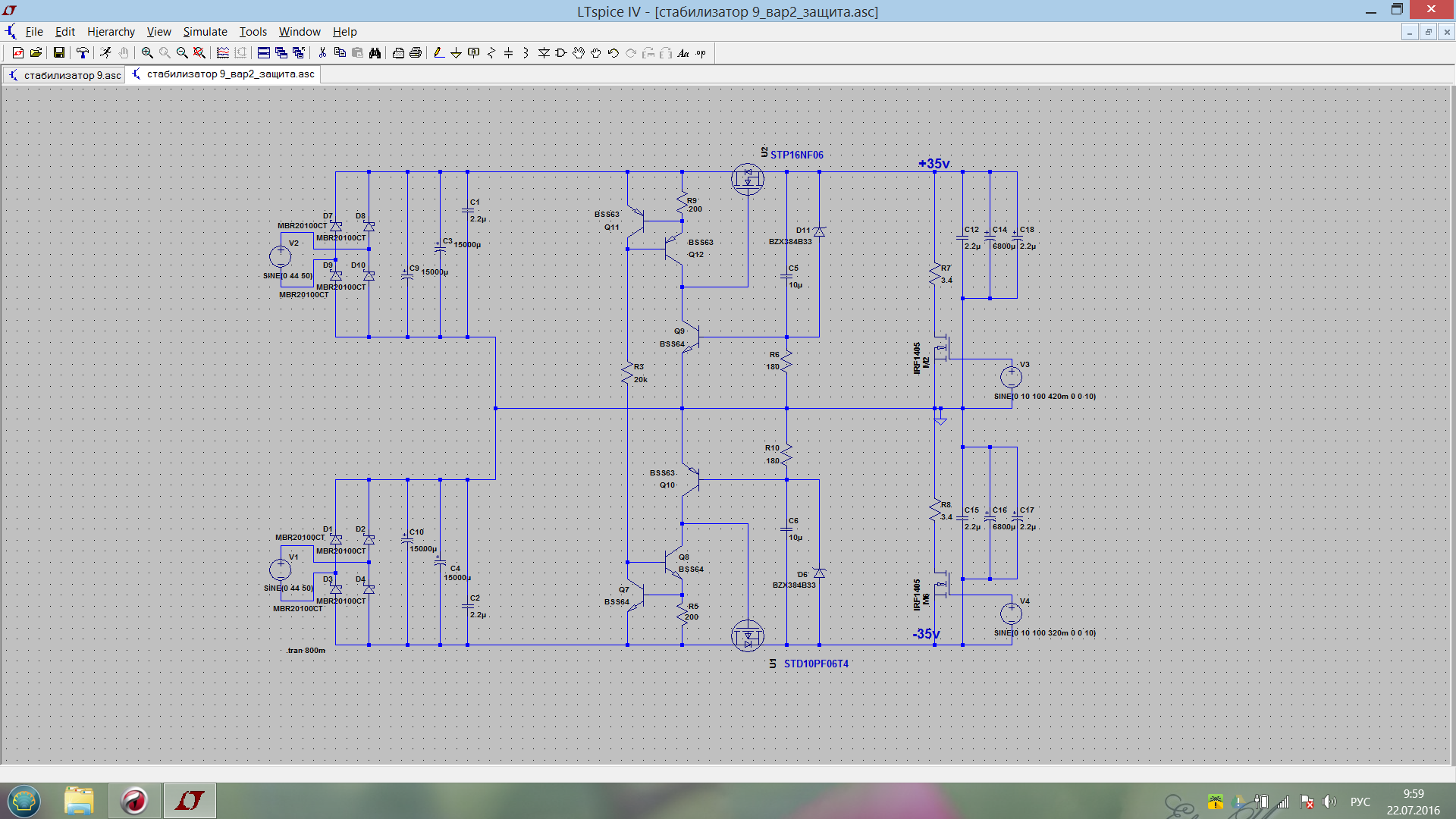Click the .tran 800m directive text

point(306,651)
